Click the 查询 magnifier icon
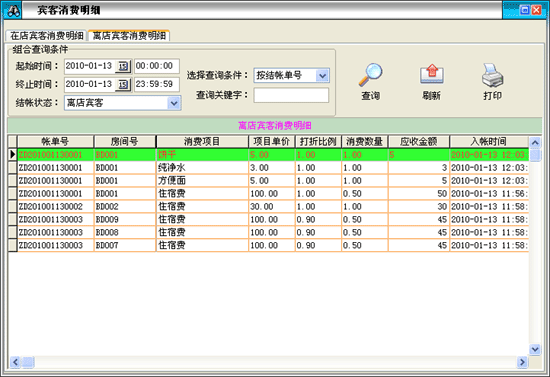The height and width of the screenshot is (377, 550). (x=370, y=74)
